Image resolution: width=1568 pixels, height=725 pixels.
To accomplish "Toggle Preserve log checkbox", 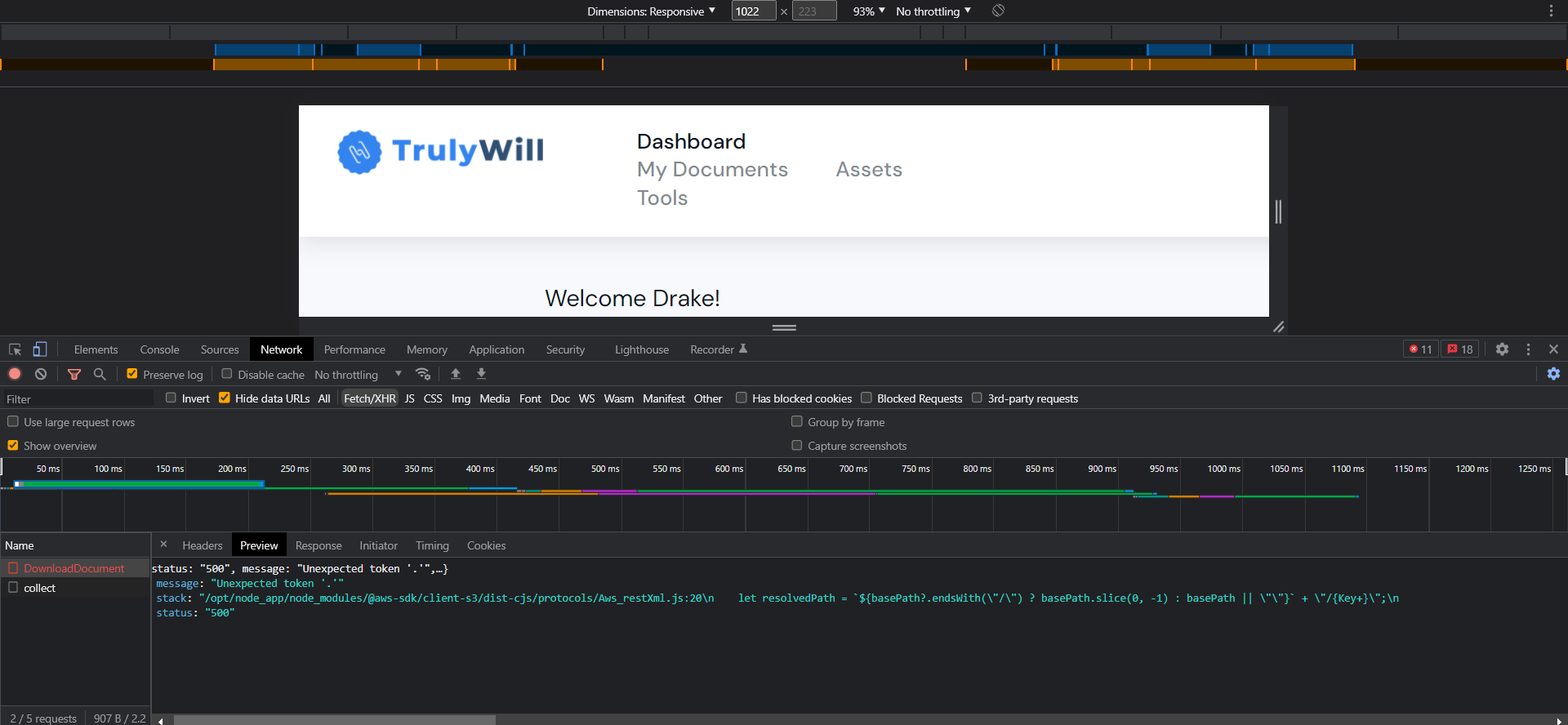I will [x=132, y=374].
